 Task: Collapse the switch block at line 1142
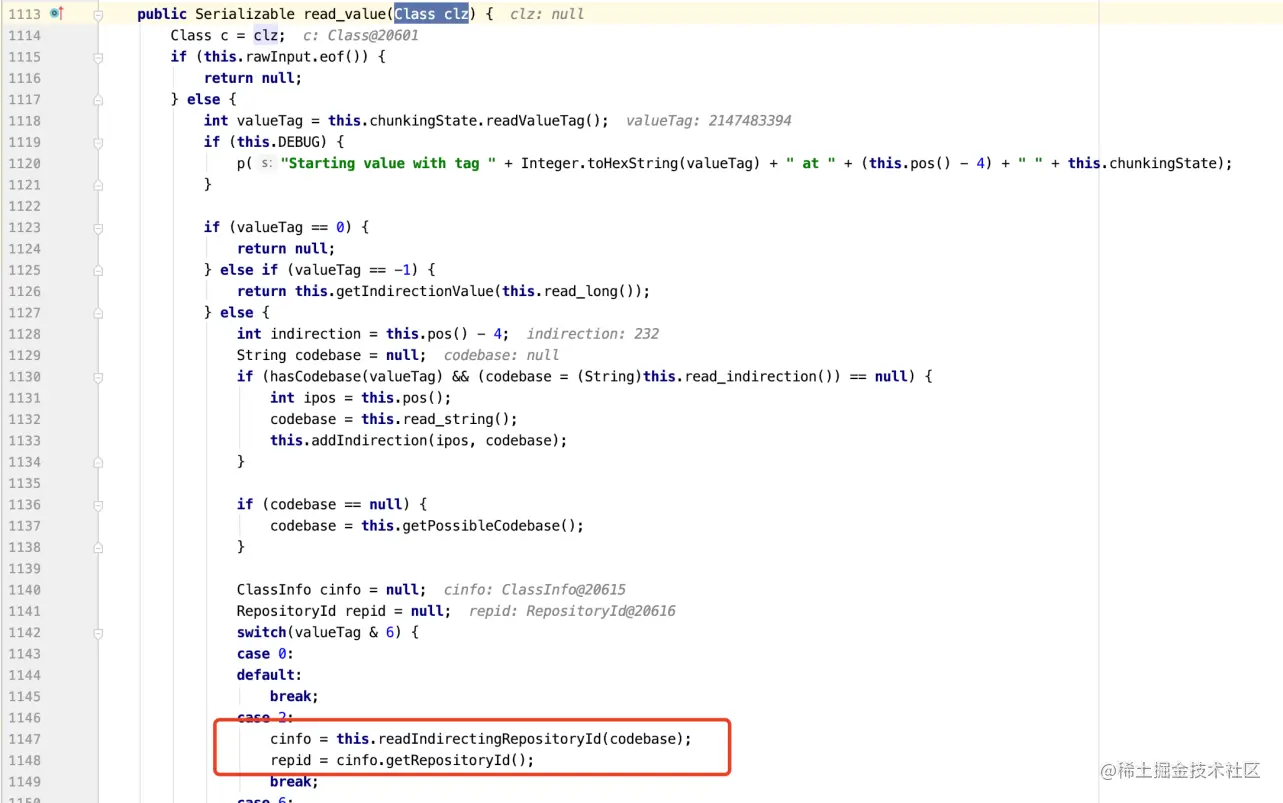98,633
